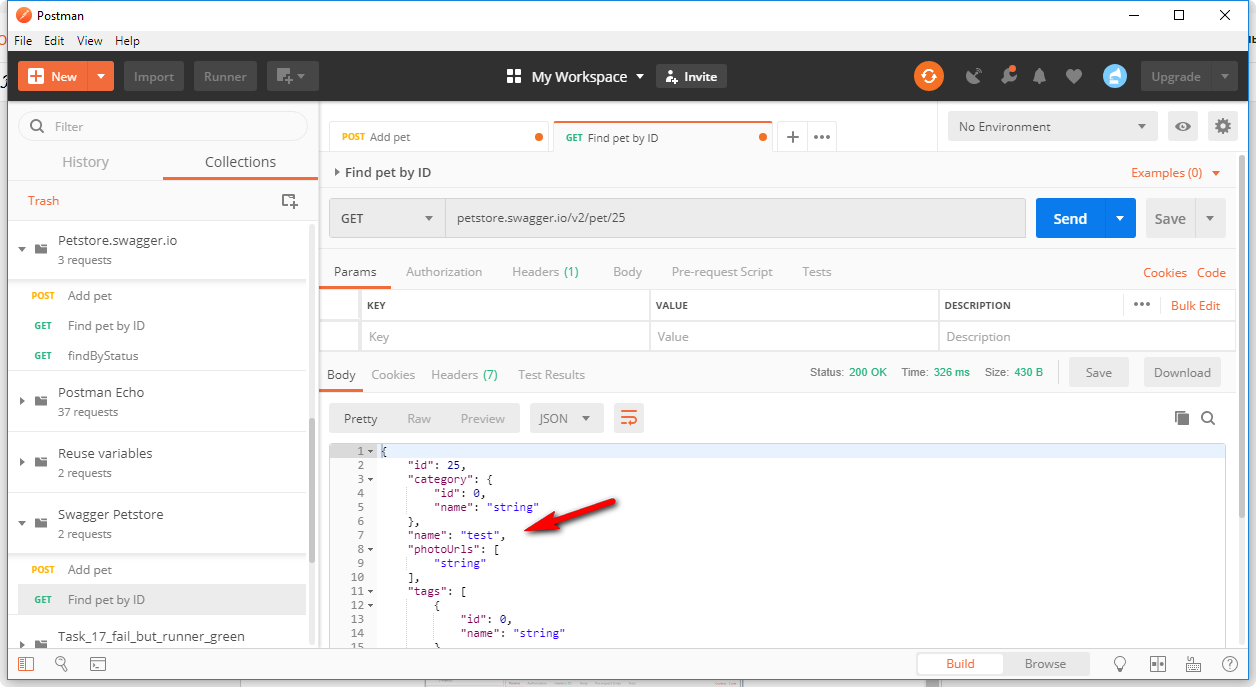Open keyboard shortcuts icon
1256x687 pixels.
(1193, 664)
